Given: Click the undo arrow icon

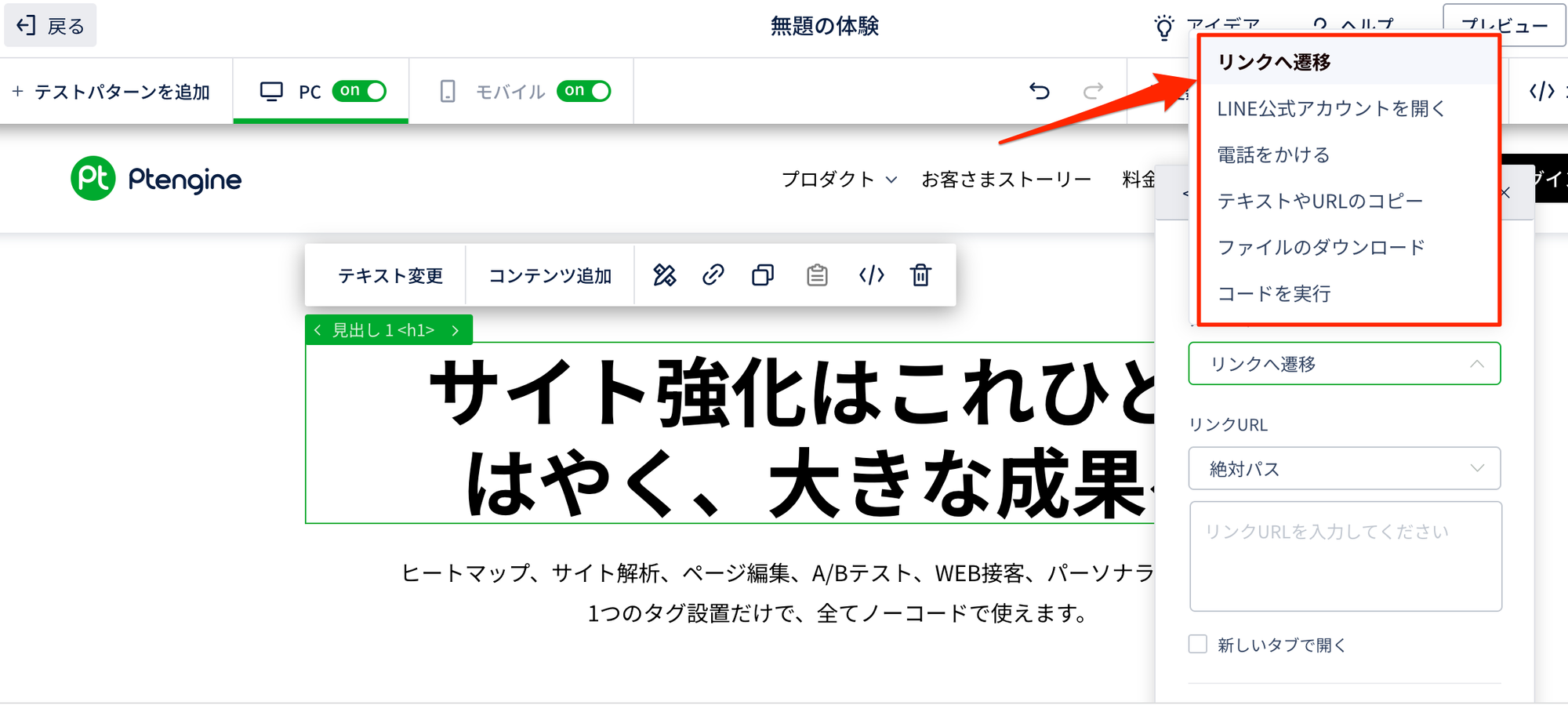Looking at the screenshot, I should [x=1040, y=92].
